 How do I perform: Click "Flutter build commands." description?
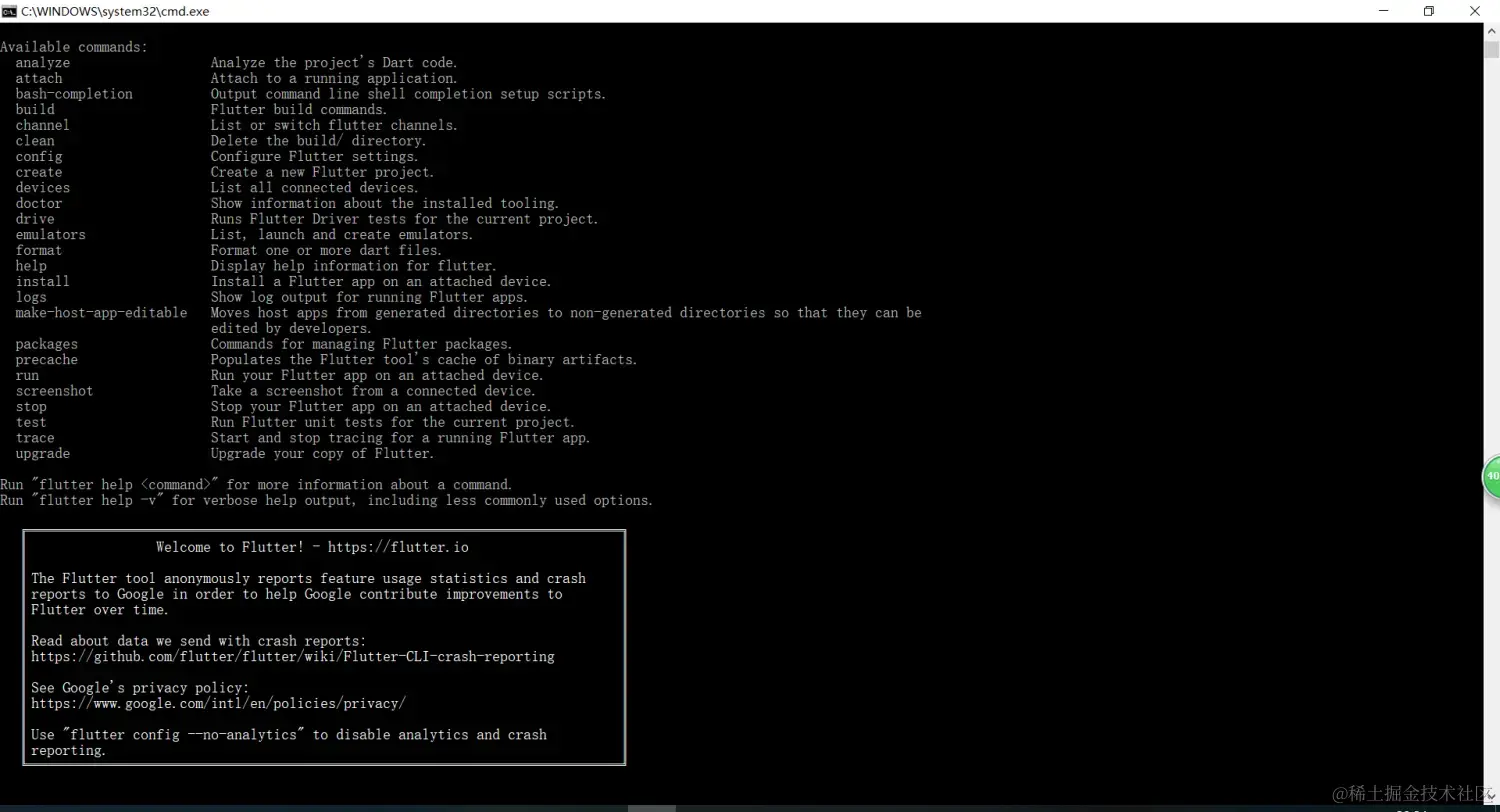299,110
